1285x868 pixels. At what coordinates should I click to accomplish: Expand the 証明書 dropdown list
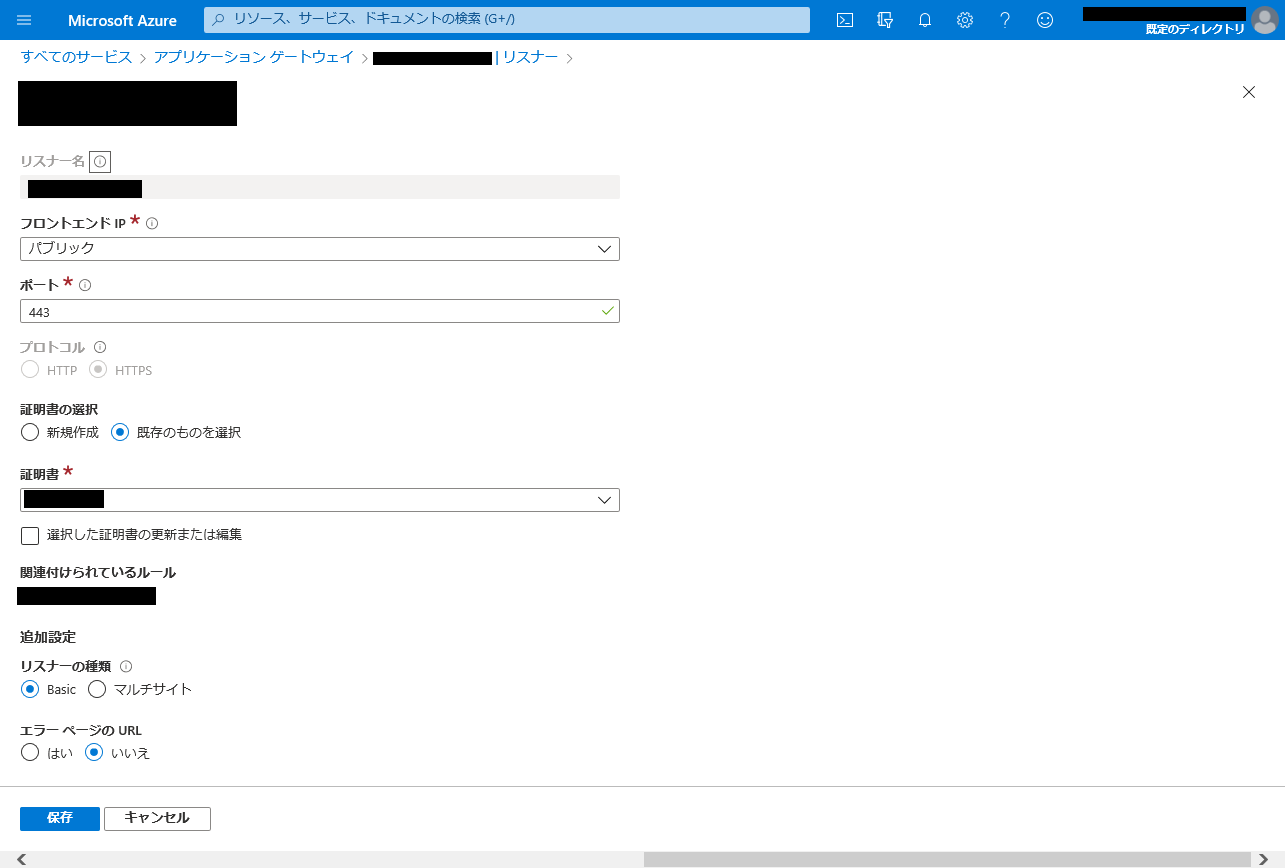[x=319, y=500]
